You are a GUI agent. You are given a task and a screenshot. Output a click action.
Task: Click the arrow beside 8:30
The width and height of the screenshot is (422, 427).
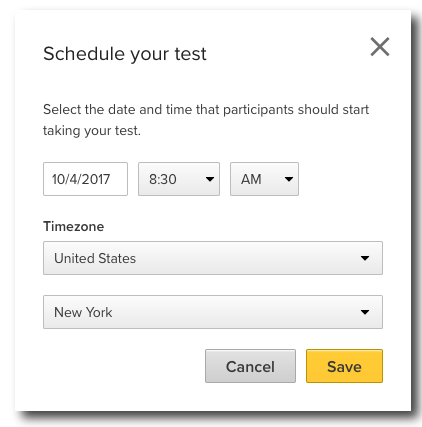click(x=210, y=179)
